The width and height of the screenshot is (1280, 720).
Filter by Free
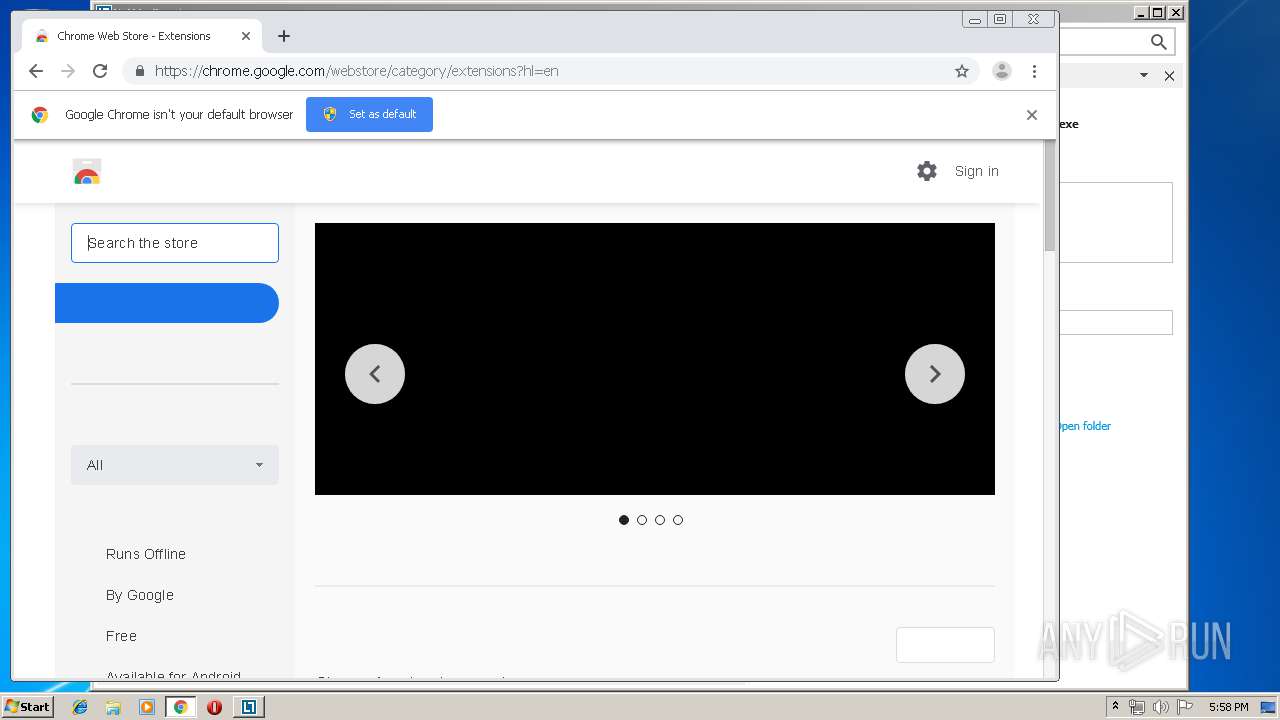point(121,636)
